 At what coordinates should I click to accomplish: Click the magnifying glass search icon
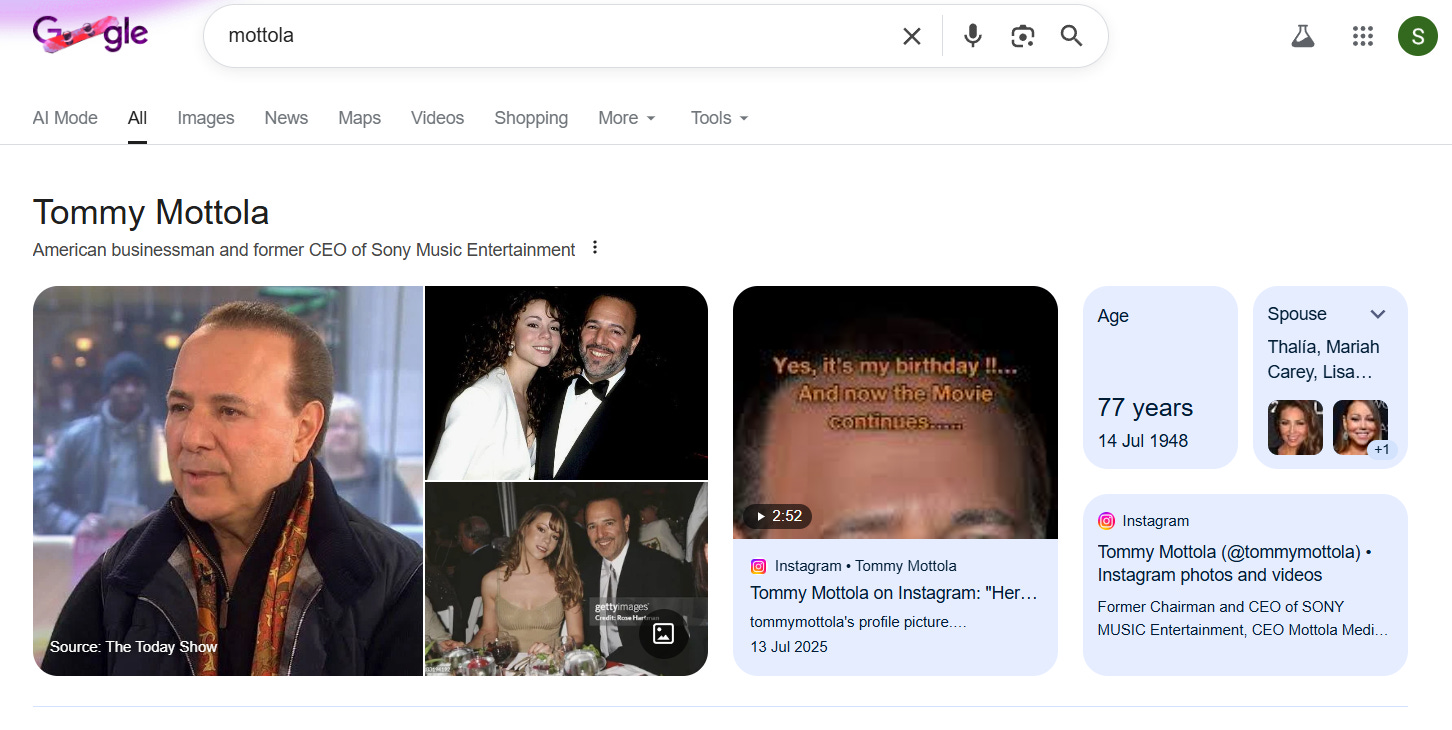1072,36
